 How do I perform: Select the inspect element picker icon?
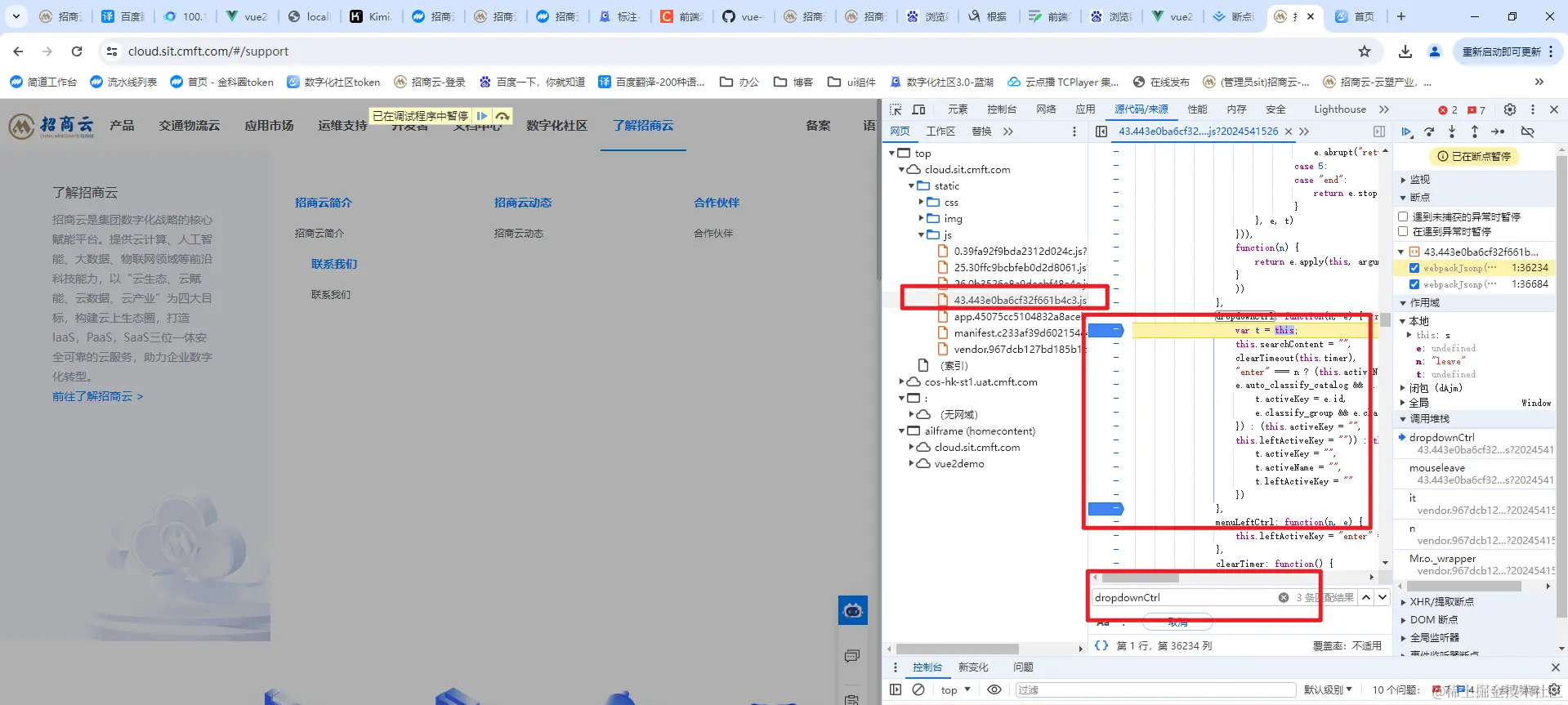(x=896, y=109)
